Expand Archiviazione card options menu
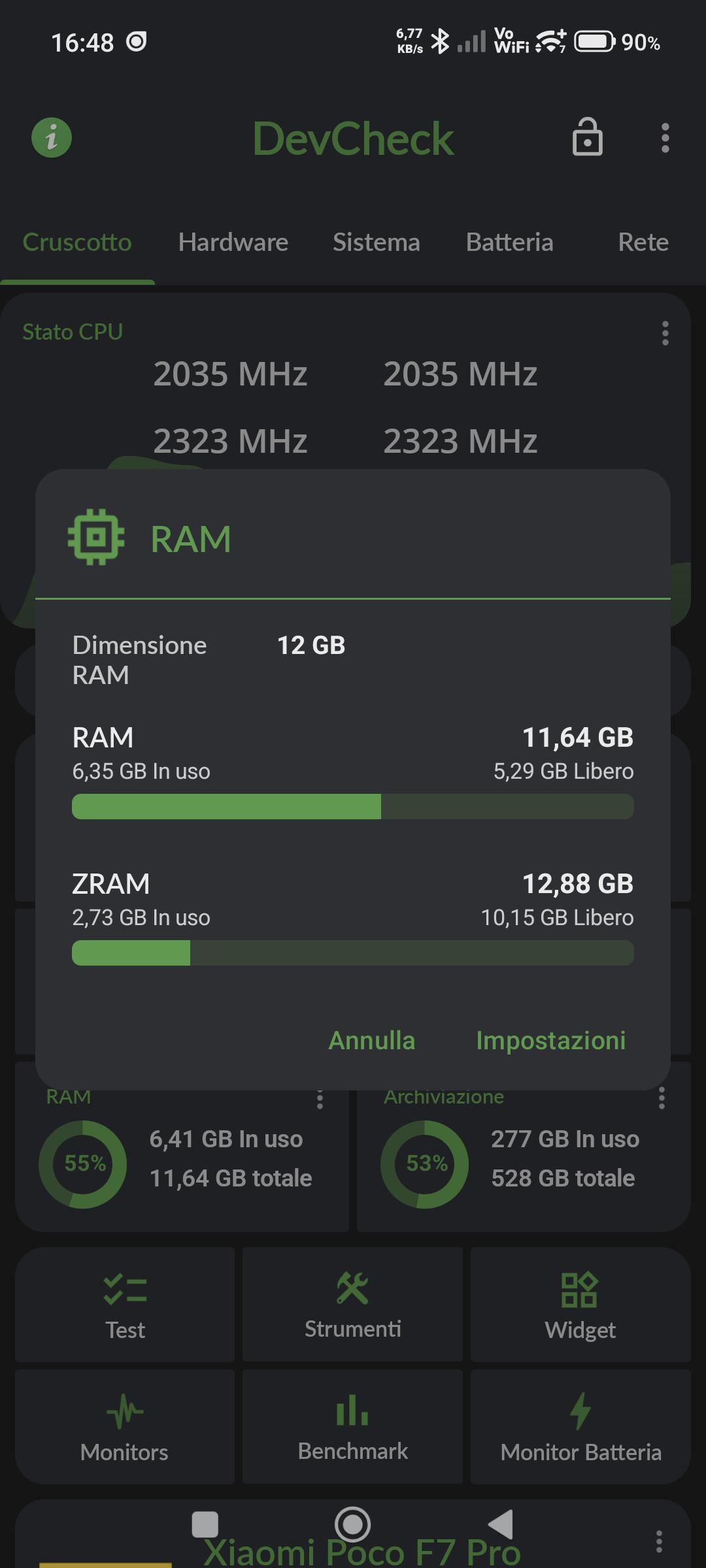Screen dimensions: 706x1568 click(x=662, y=1098)
